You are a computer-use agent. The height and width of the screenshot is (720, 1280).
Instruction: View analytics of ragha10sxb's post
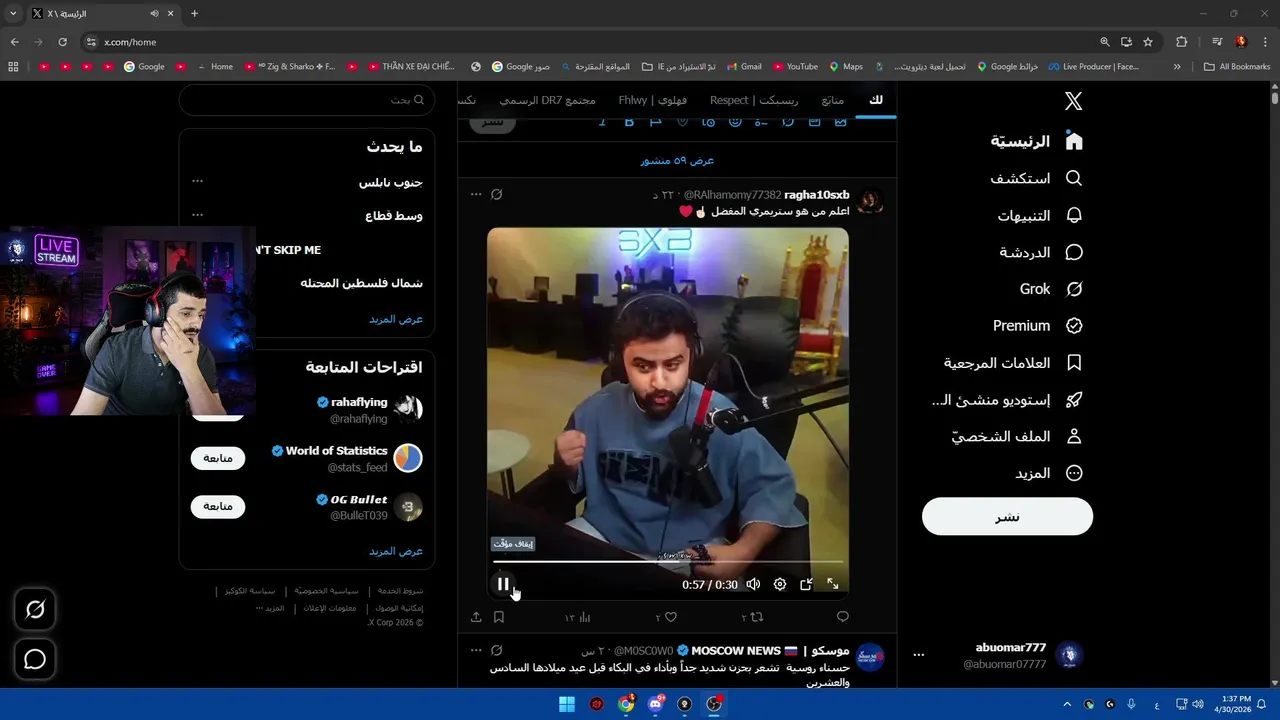[x=584, y=617]
